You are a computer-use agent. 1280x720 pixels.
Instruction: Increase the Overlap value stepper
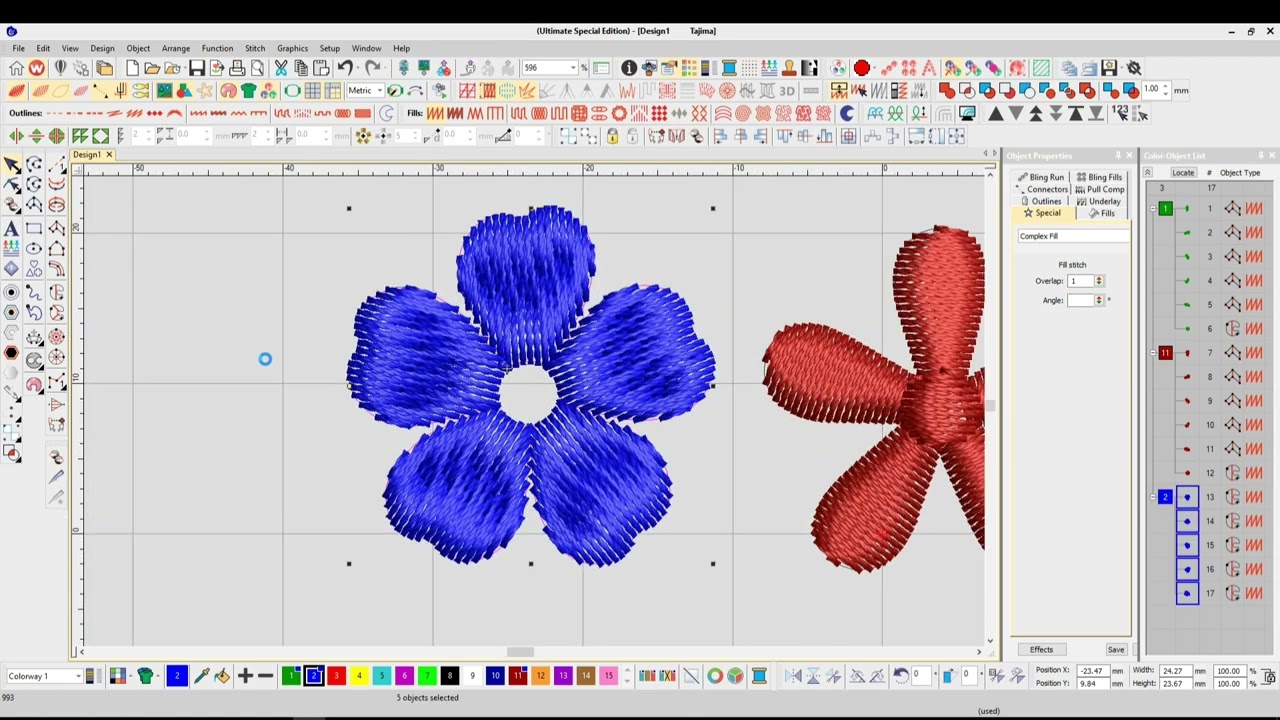click(1099, 279)
